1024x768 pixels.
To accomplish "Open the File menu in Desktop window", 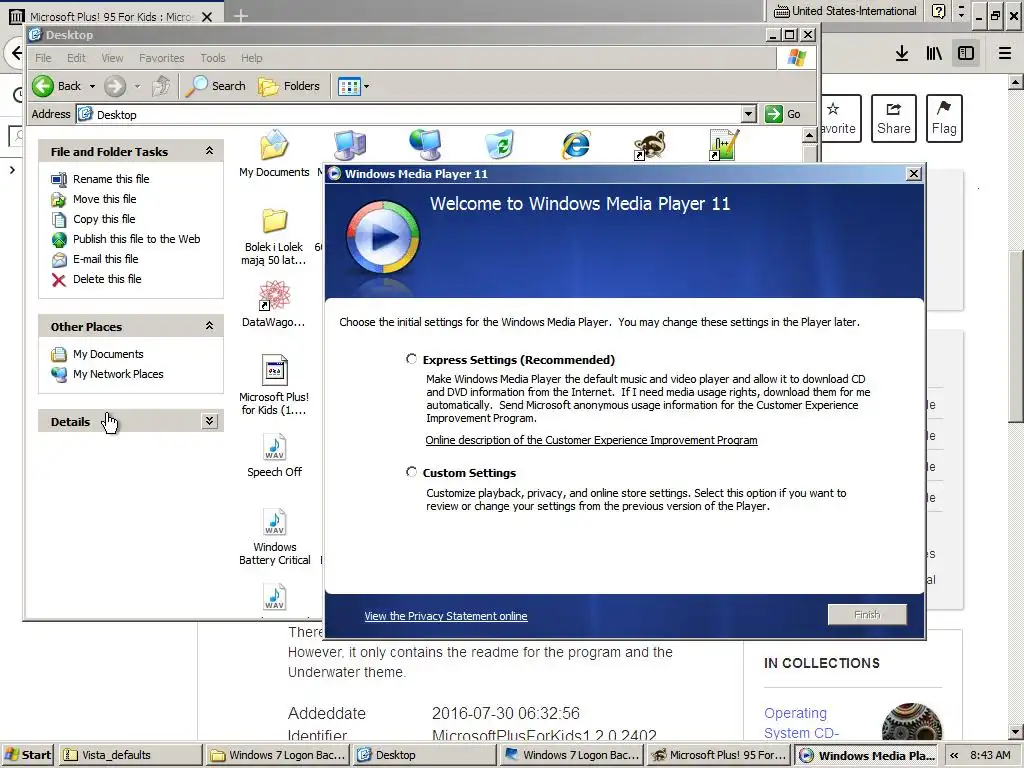I will click(43, 58).
